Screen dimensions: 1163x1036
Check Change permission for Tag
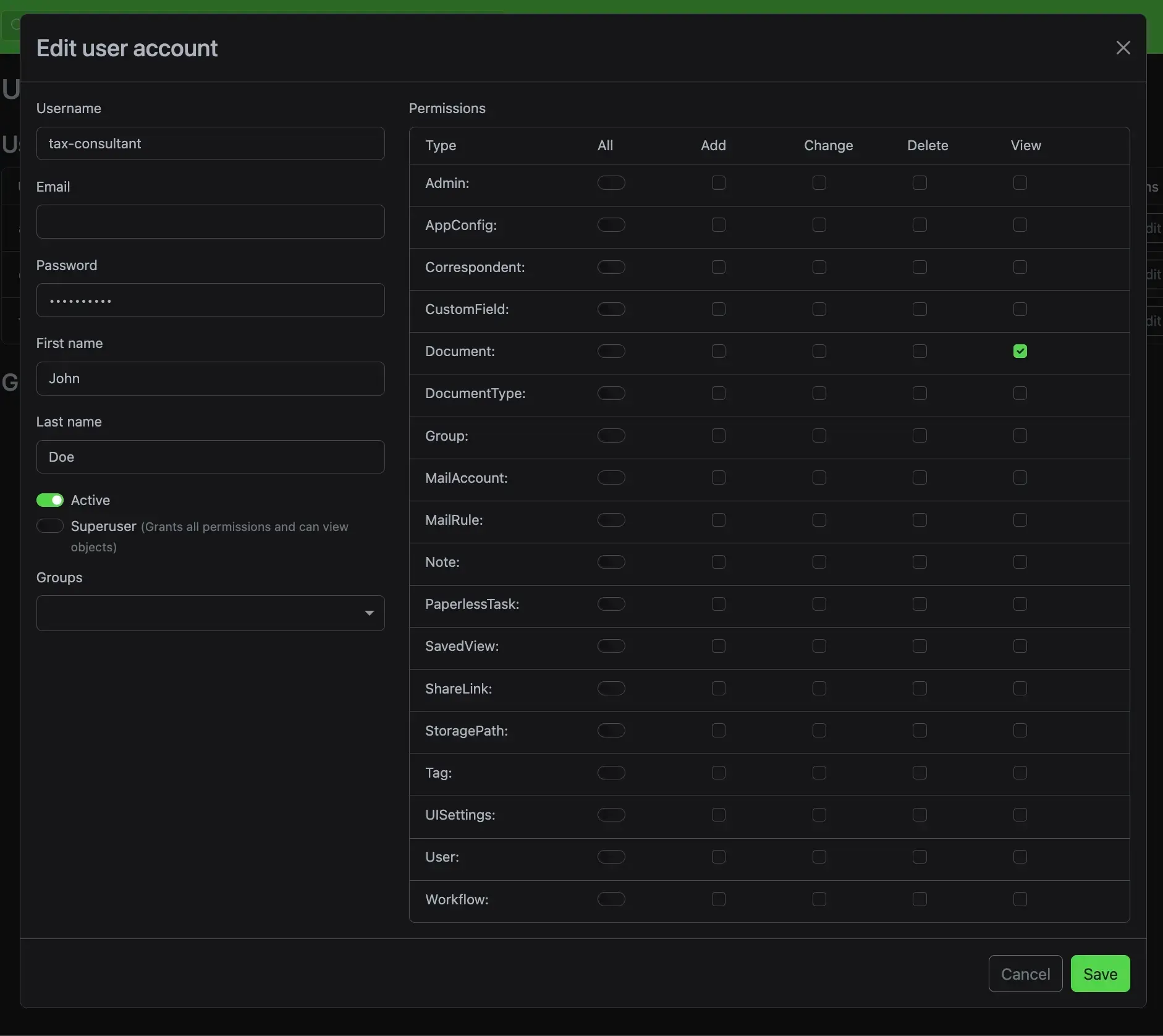pyautogui.click(x=819, y=773)
